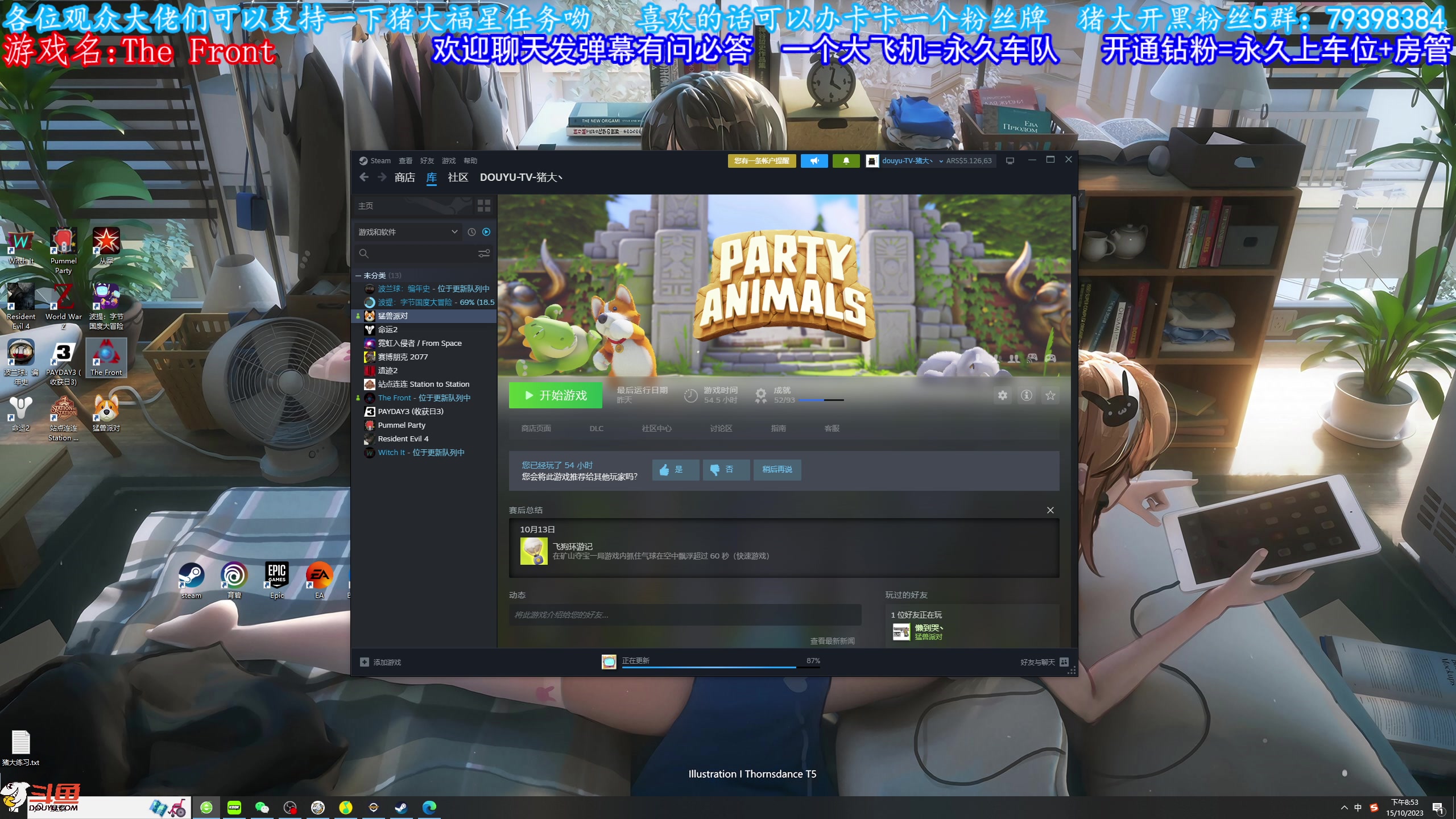Click 飞狗环游记 achievement thumbnail

tap(534, 551)
